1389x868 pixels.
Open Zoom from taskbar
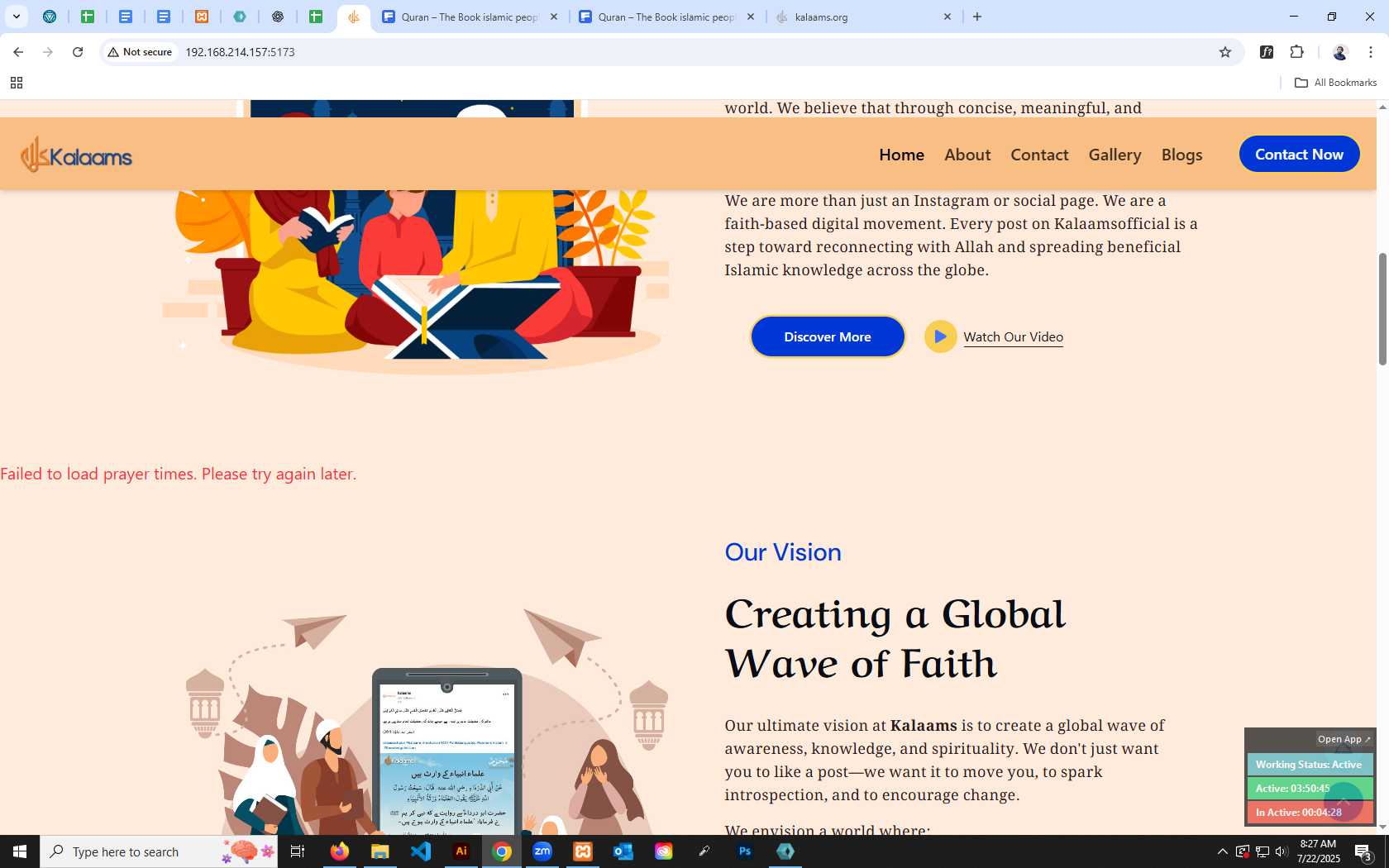point(542,851)
